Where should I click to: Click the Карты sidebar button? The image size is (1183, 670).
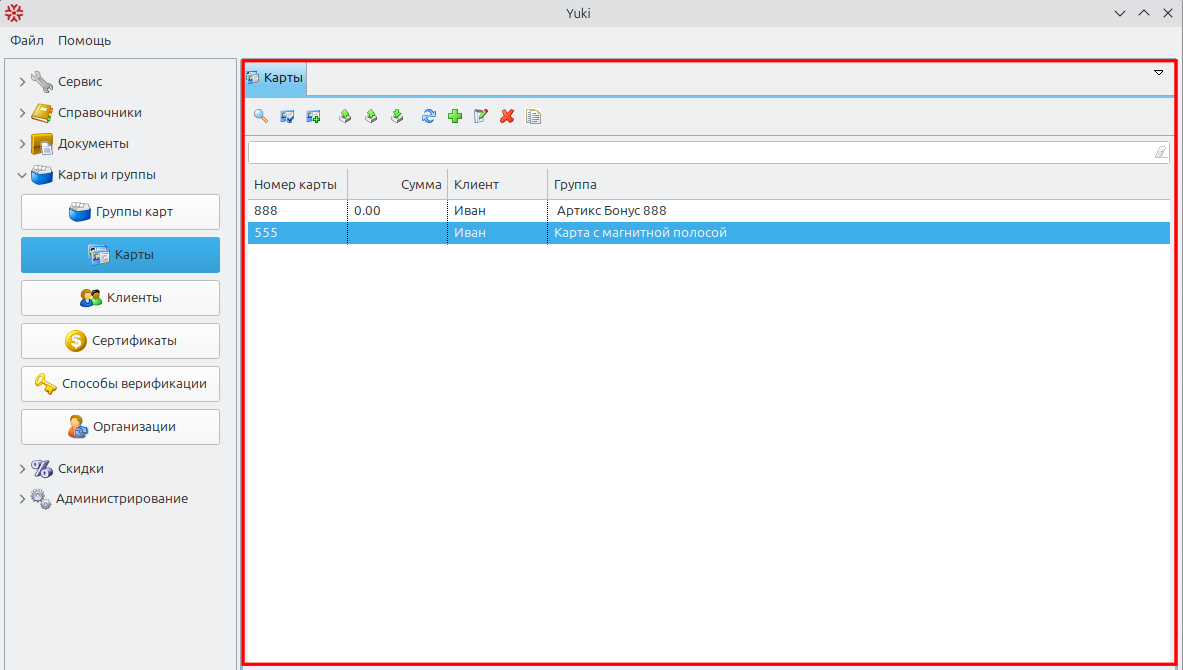121,255
